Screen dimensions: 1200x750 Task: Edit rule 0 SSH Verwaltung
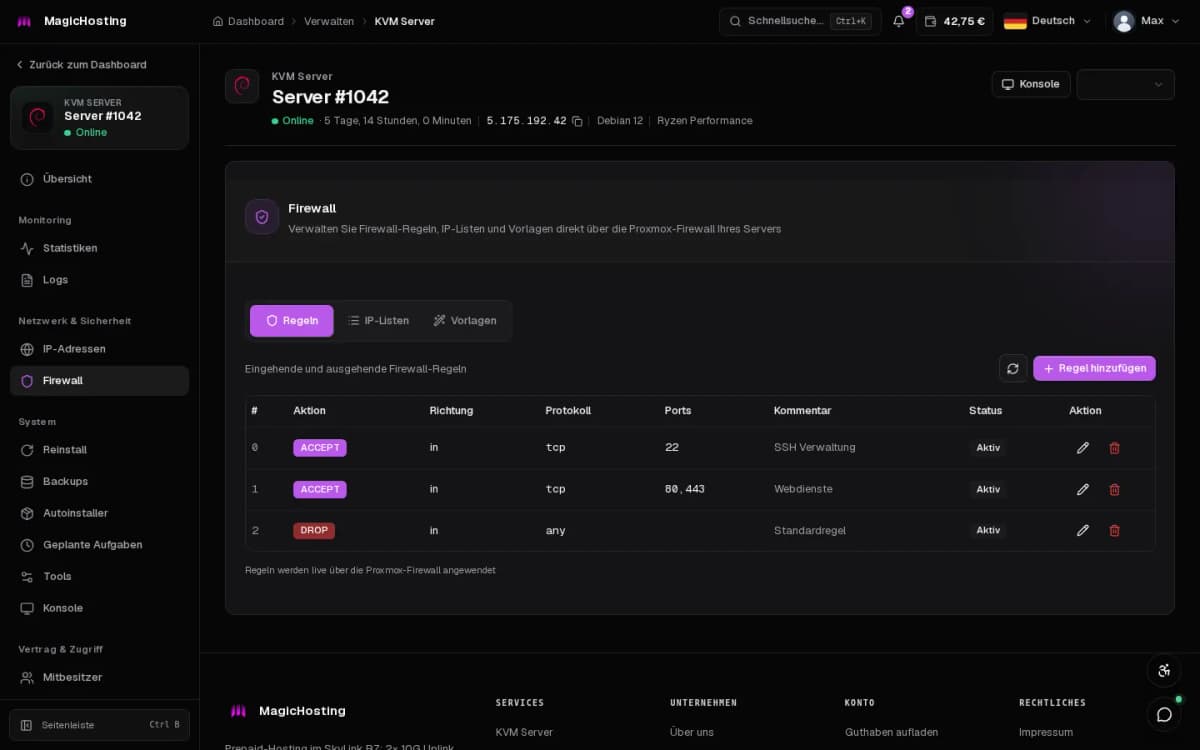click(1082, 448)
